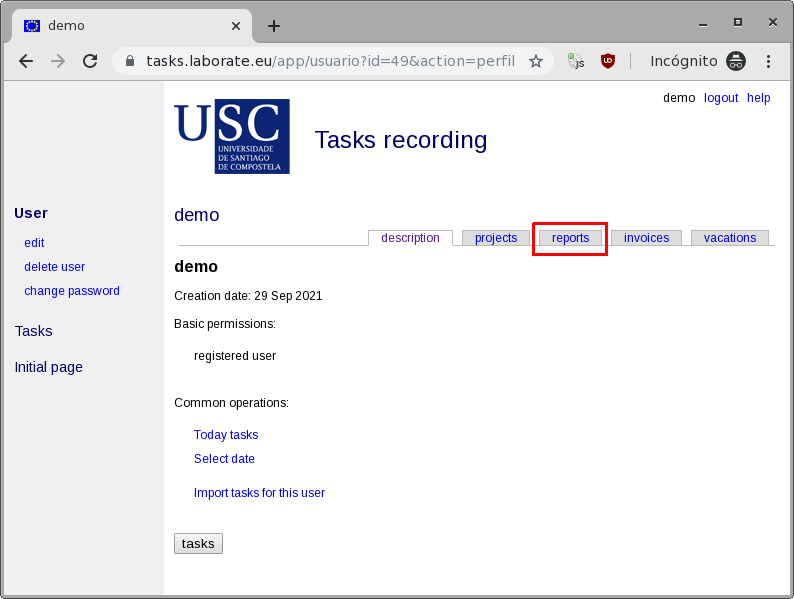The width and height of the screenshot is (794, 599).
Task: Close the demo browser tab
Action: [236, 26]
